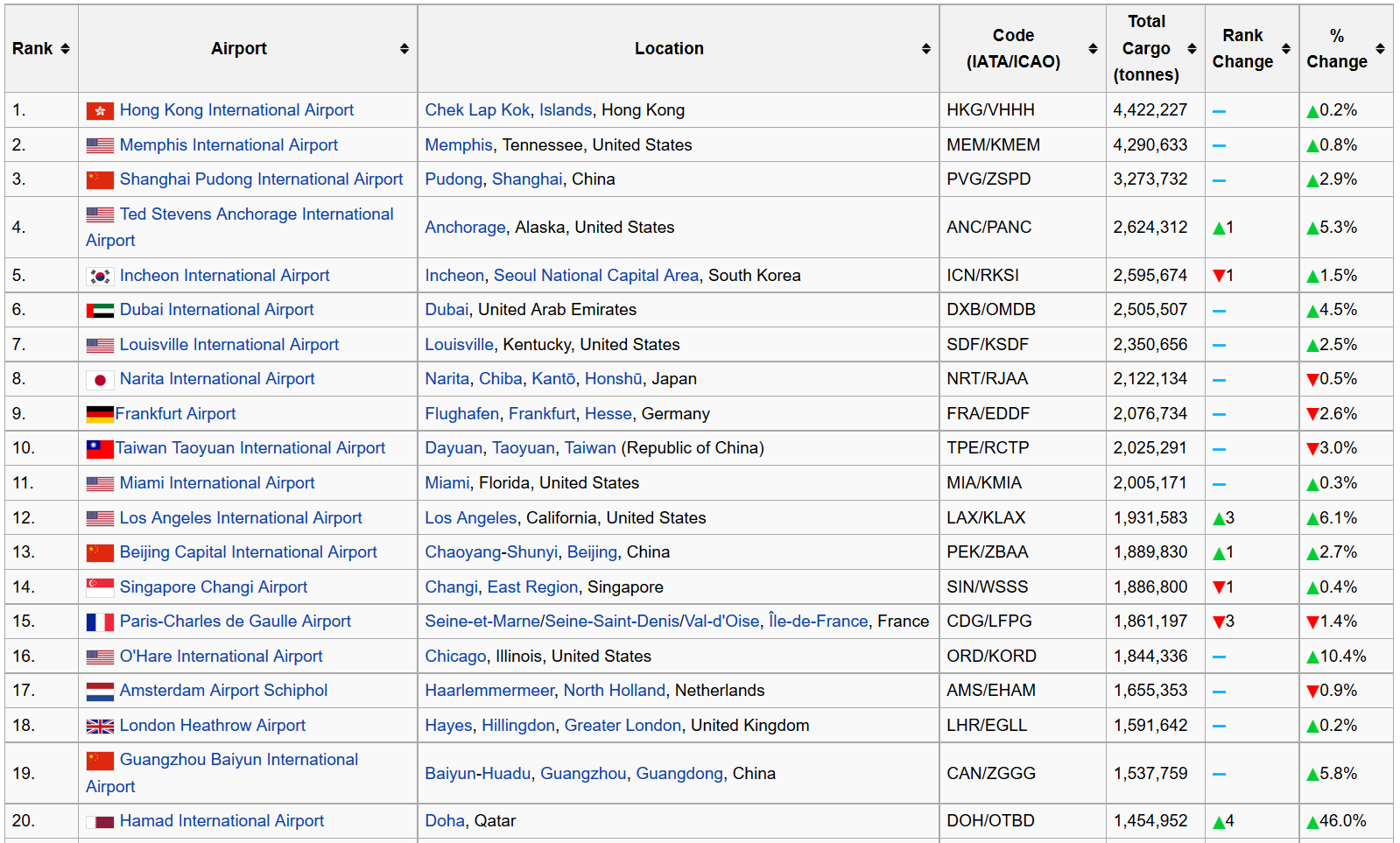Click the French flag beside Charles de Gaulle
Screen dimensions: 1400x843
click(100, 622)
